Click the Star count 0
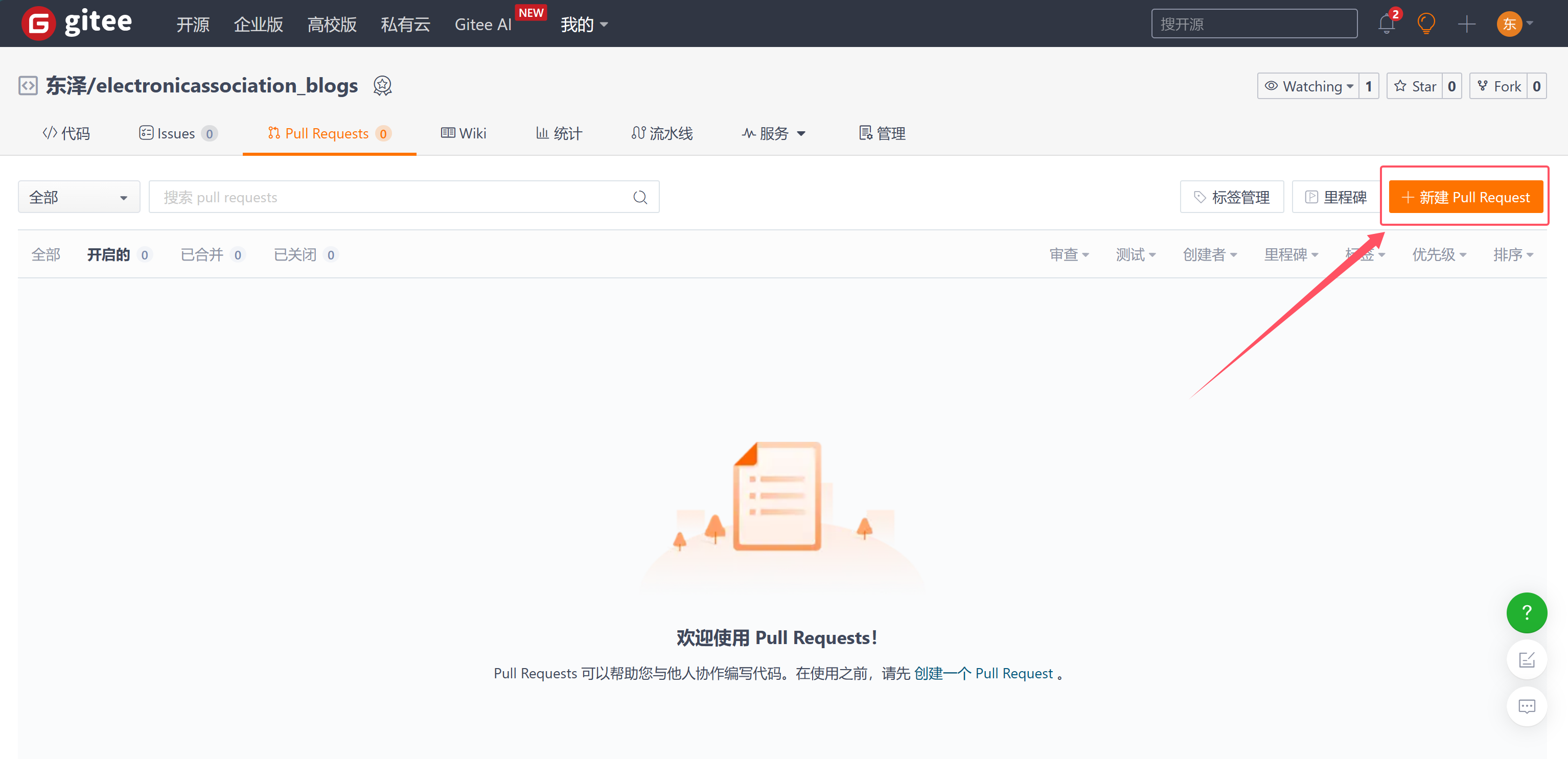 click(1452, 86)
